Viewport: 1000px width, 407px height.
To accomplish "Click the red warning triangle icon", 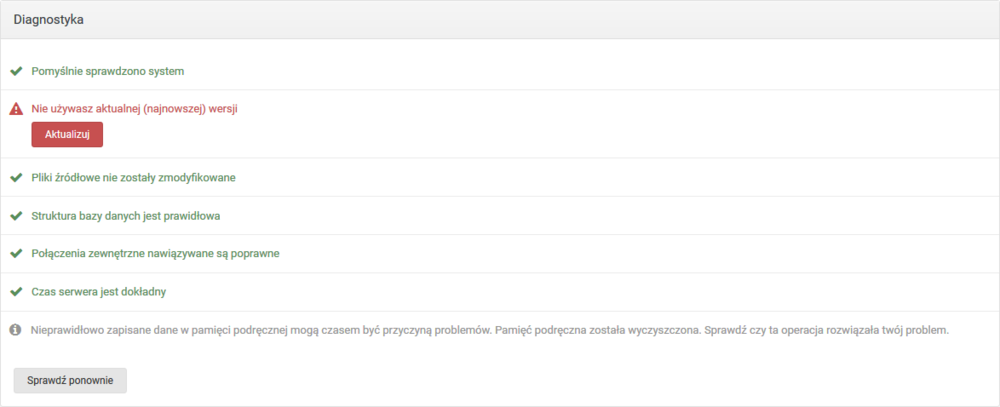I will pyautogui.click(x=15, y=108).
